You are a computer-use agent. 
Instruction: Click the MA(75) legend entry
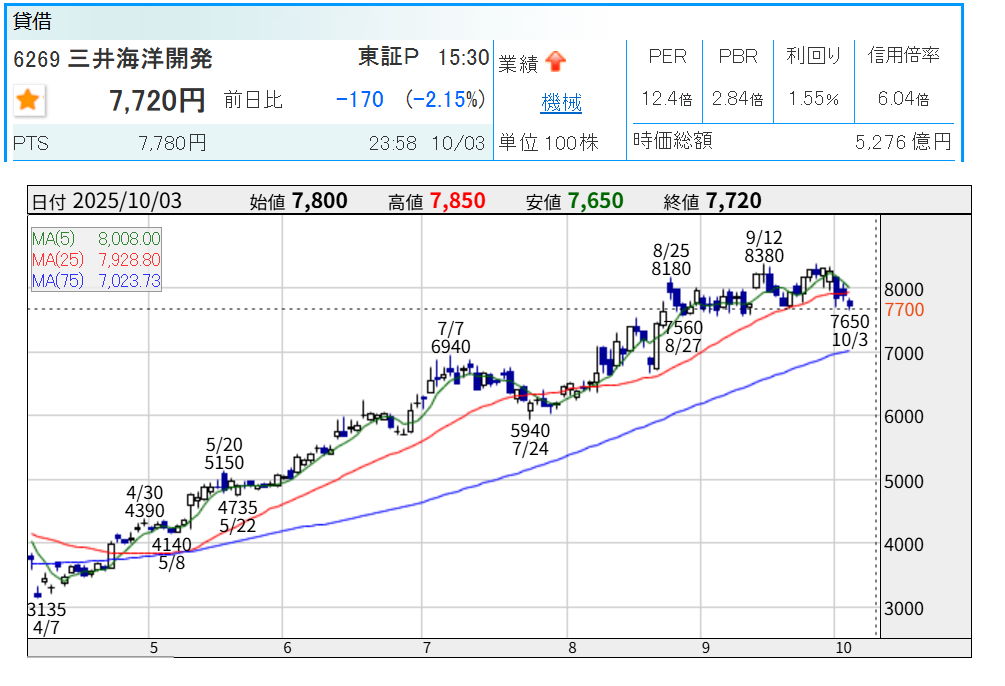tap(96, 281)
